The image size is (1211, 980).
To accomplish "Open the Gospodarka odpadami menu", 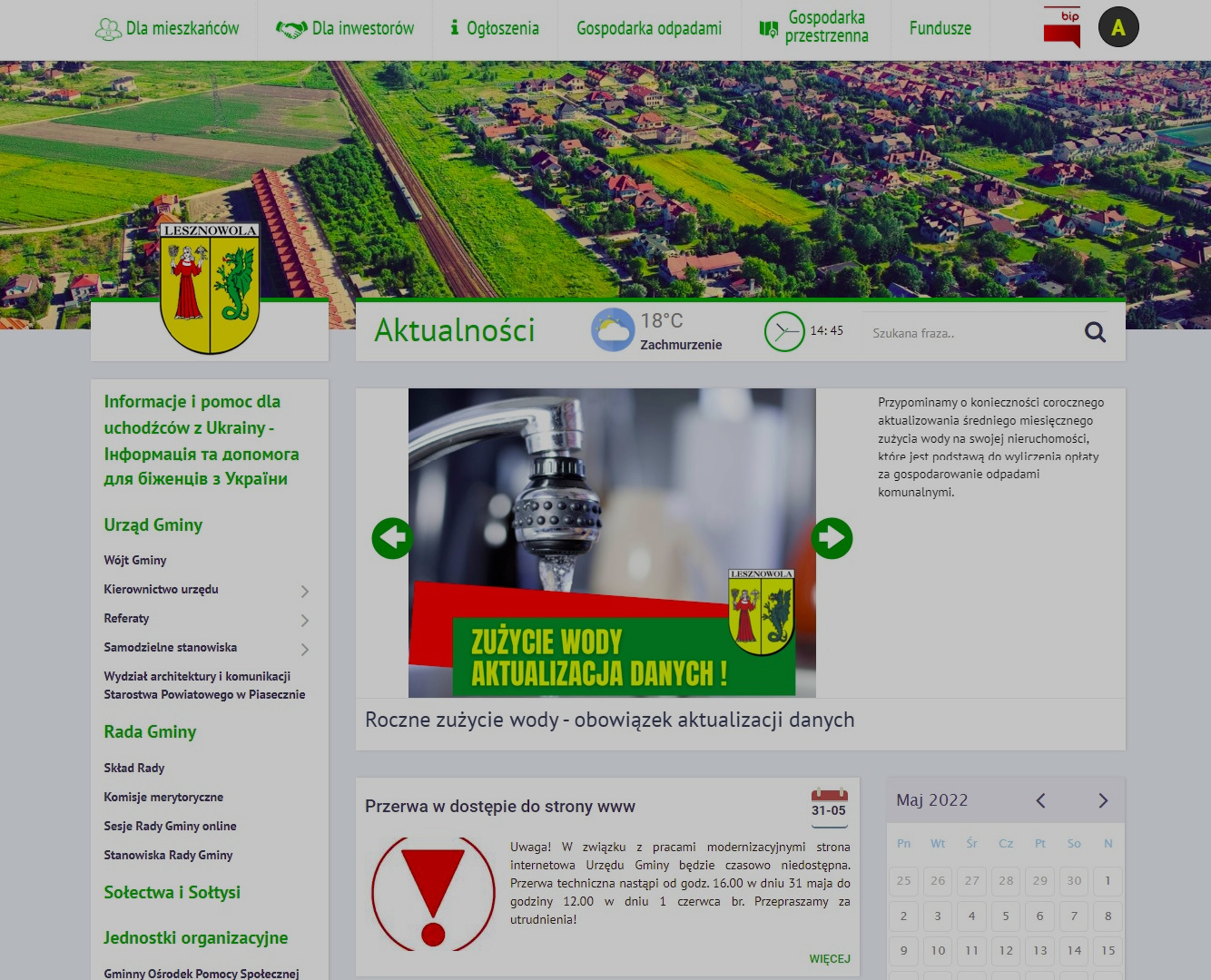I will coord(649,29).
